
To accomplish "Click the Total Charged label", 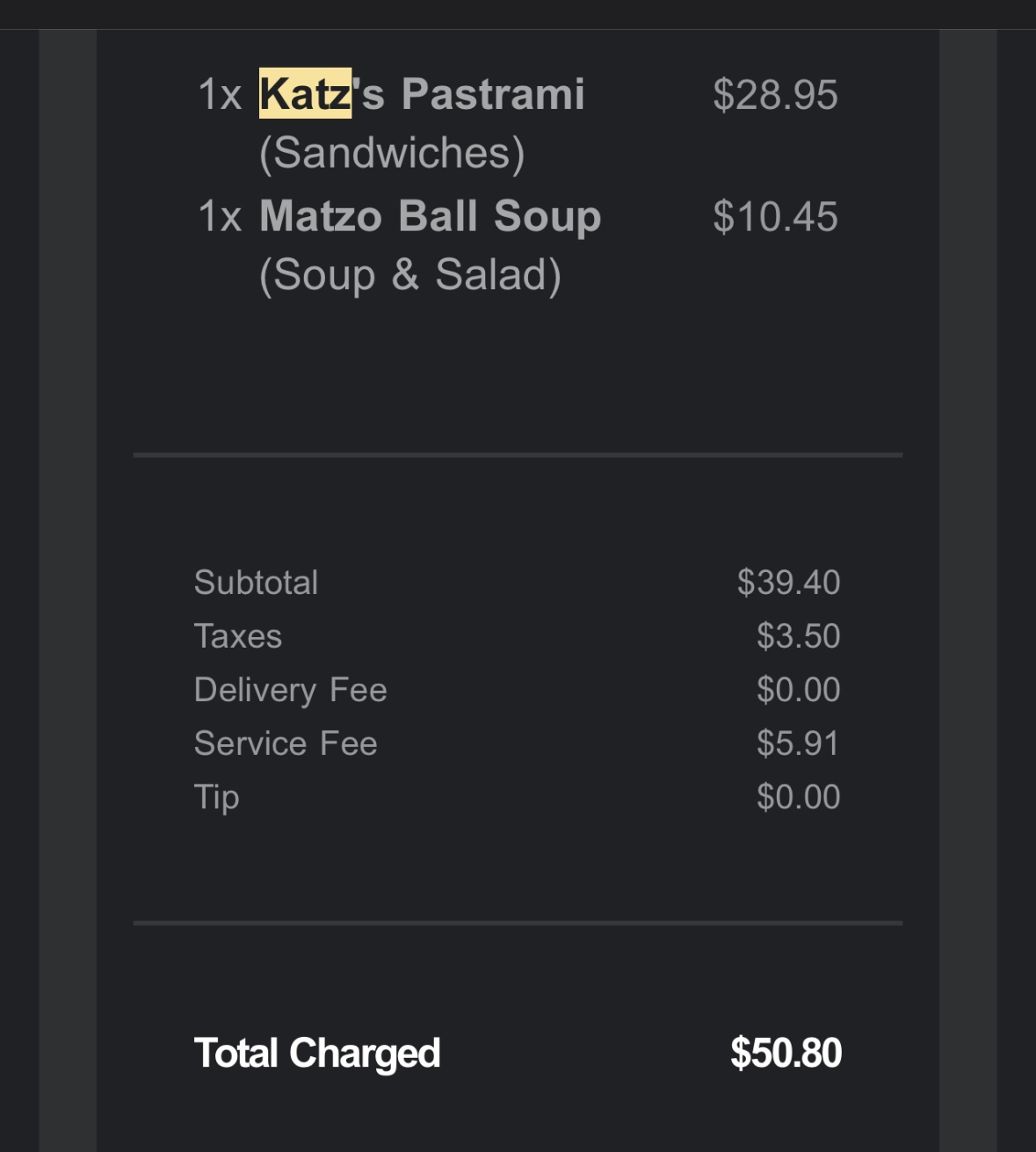I will coord(316,1053).
